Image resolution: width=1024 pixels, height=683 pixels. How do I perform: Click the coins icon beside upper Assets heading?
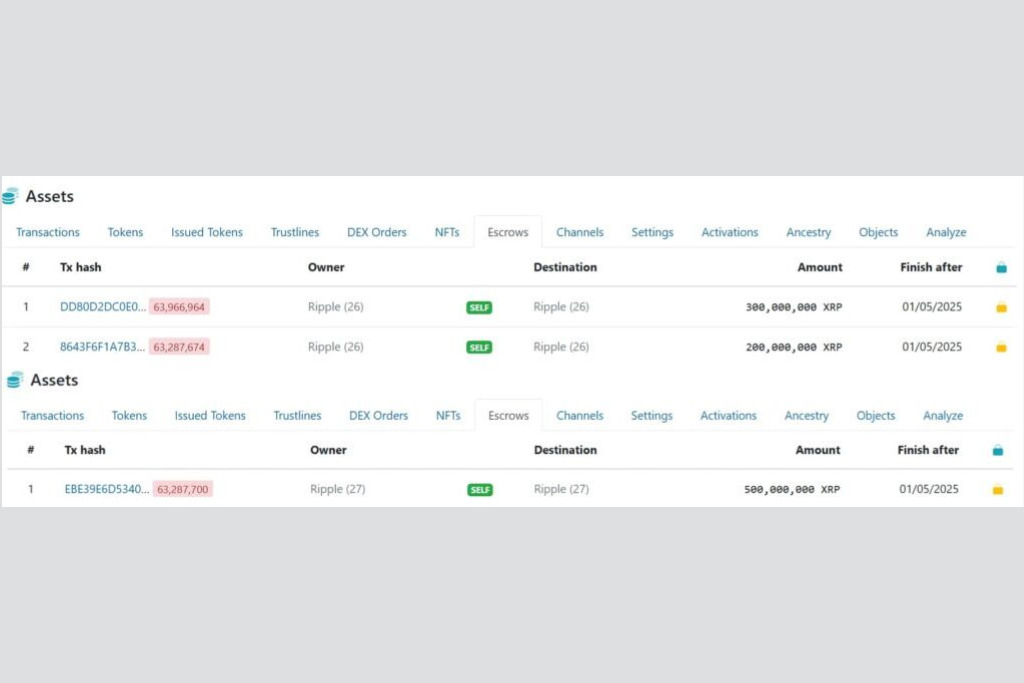coord(10,196)
